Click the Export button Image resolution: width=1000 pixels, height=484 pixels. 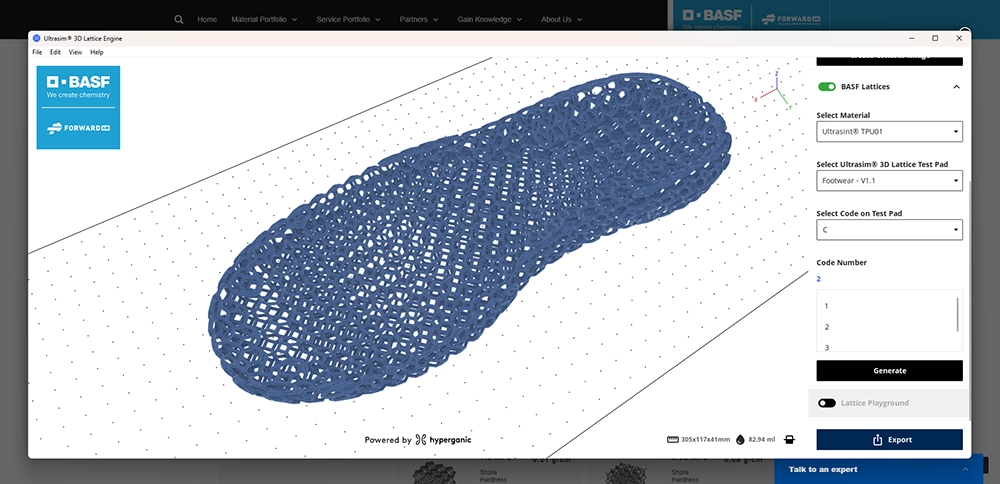tap(889, 439)
